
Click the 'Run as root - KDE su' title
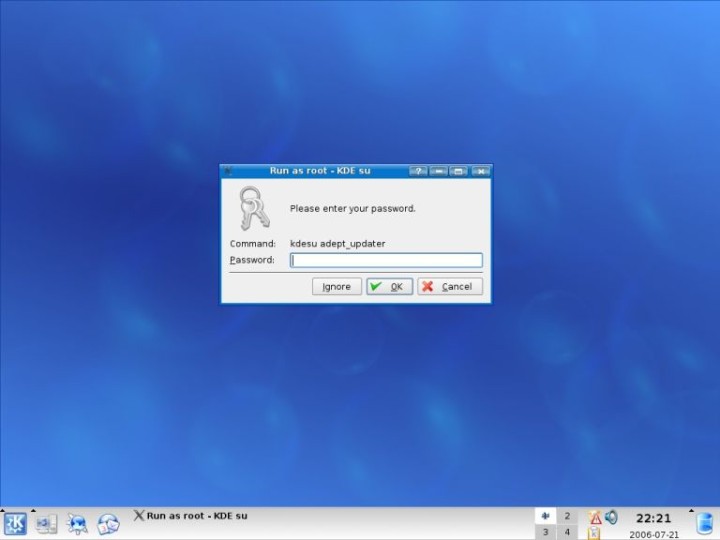point(320,171)
